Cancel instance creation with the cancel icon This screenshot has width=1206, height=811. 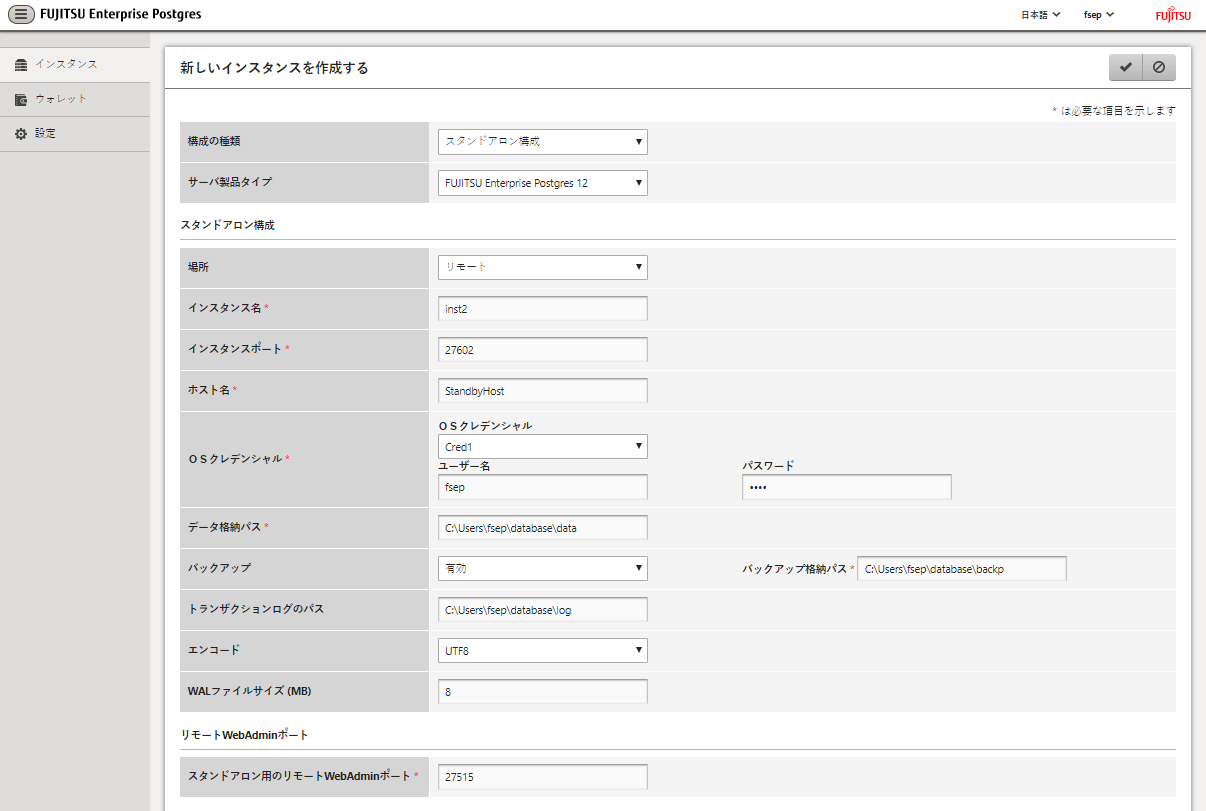[1159, 67]
